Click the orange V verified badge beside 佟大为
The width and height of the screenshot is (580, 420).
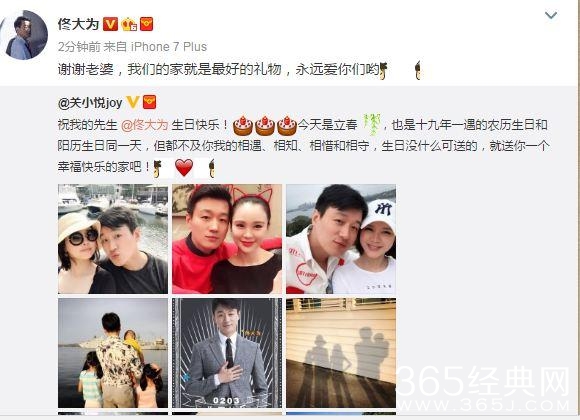pos(110,24)
